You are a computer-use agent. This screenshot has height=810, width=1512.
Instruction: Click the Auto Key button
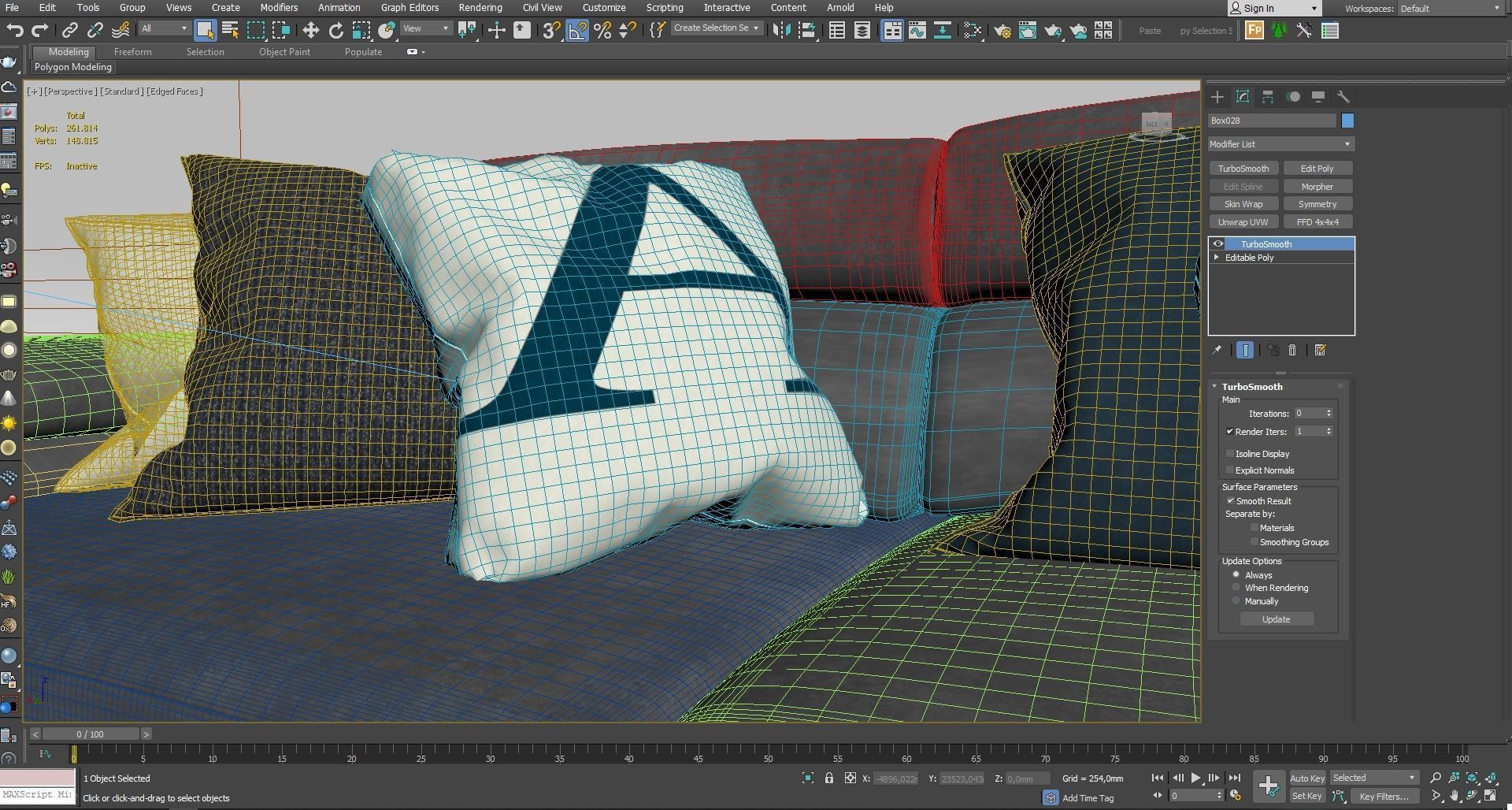[1307, 778]
